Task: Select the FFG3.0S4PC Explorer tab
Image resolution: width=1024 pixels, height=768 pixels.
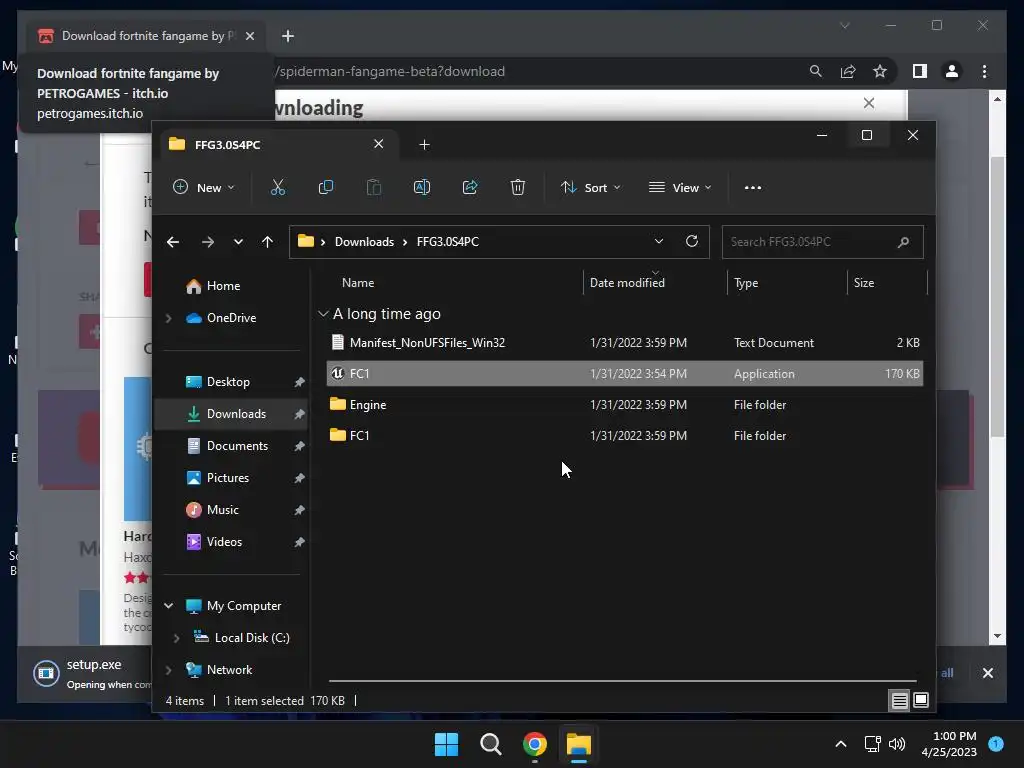Action: click(x=278, y=144)
